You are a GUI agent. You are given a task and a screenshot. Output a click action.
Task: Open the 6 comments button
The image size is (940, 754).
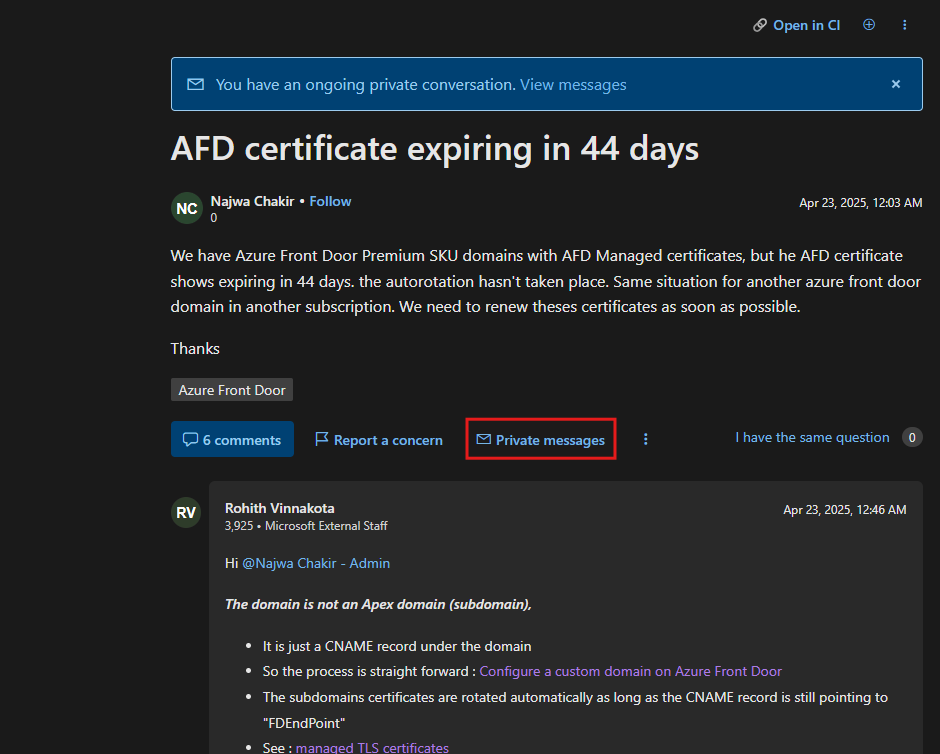coord(233,439)
